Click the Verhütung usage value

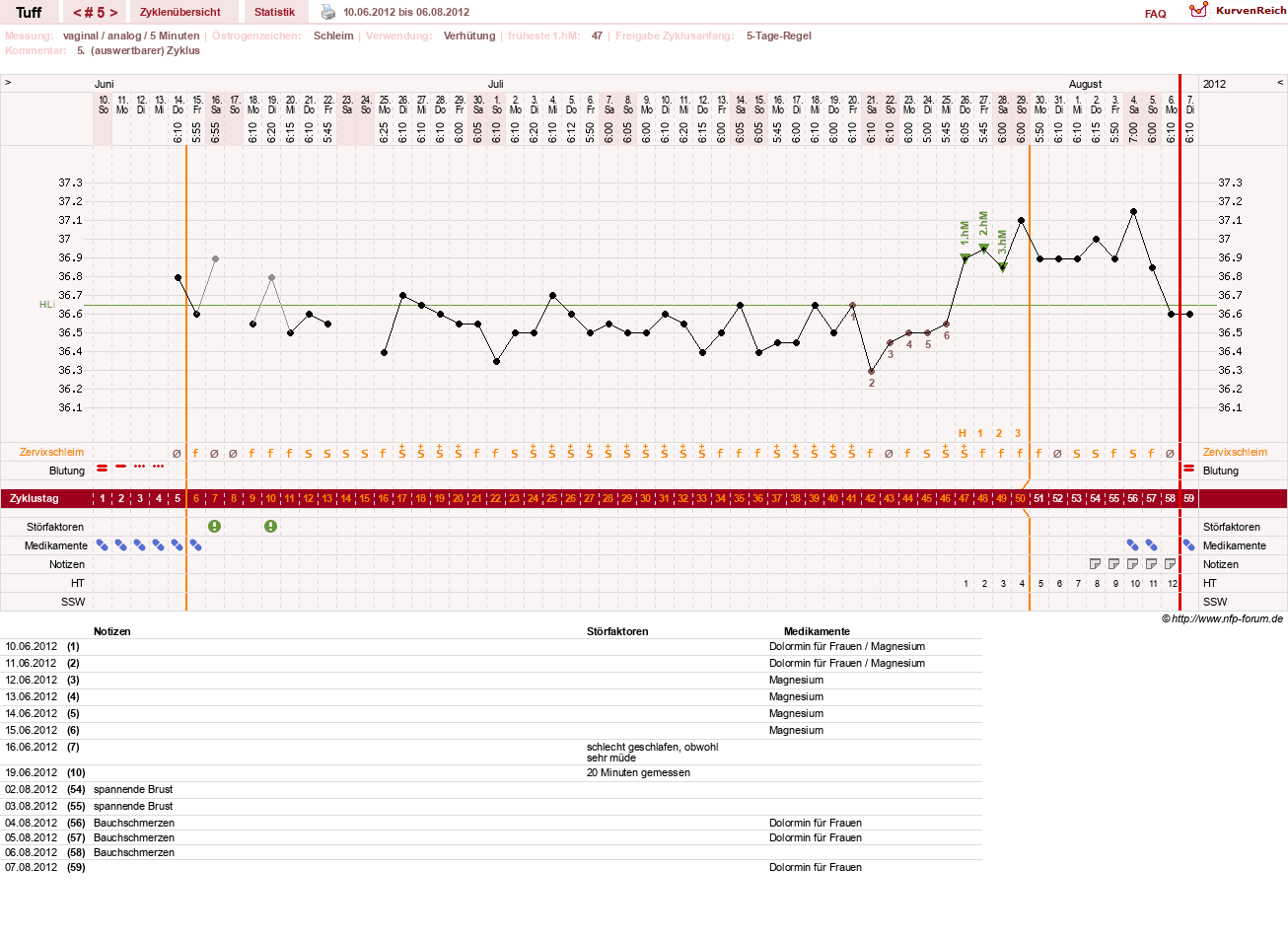[x=469, y=36]
